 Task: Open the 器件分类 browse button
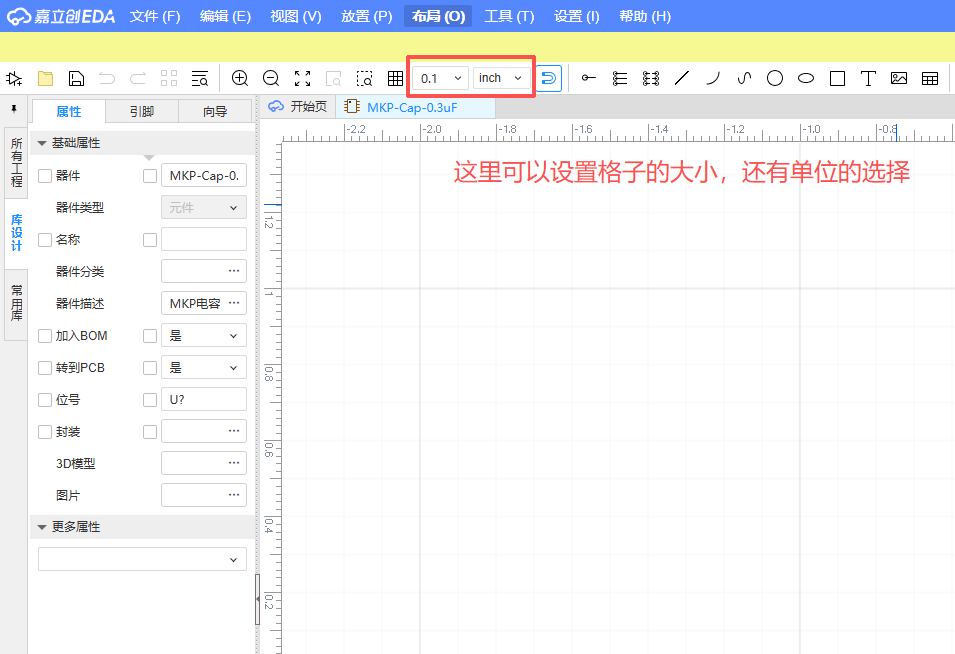coord(232,271)
